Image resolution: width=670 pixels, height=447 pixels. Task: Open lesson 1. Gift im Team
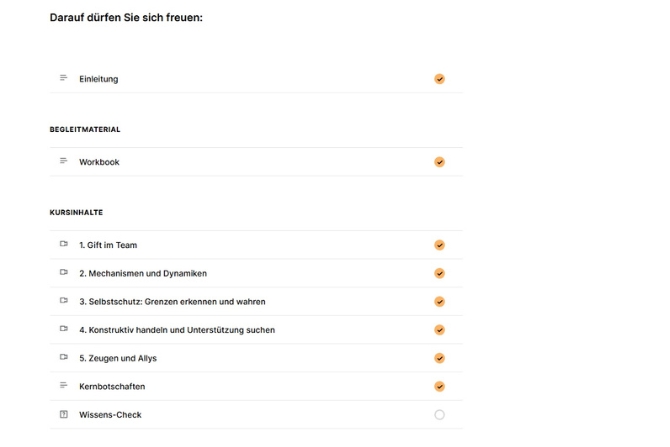pos(108,245)
